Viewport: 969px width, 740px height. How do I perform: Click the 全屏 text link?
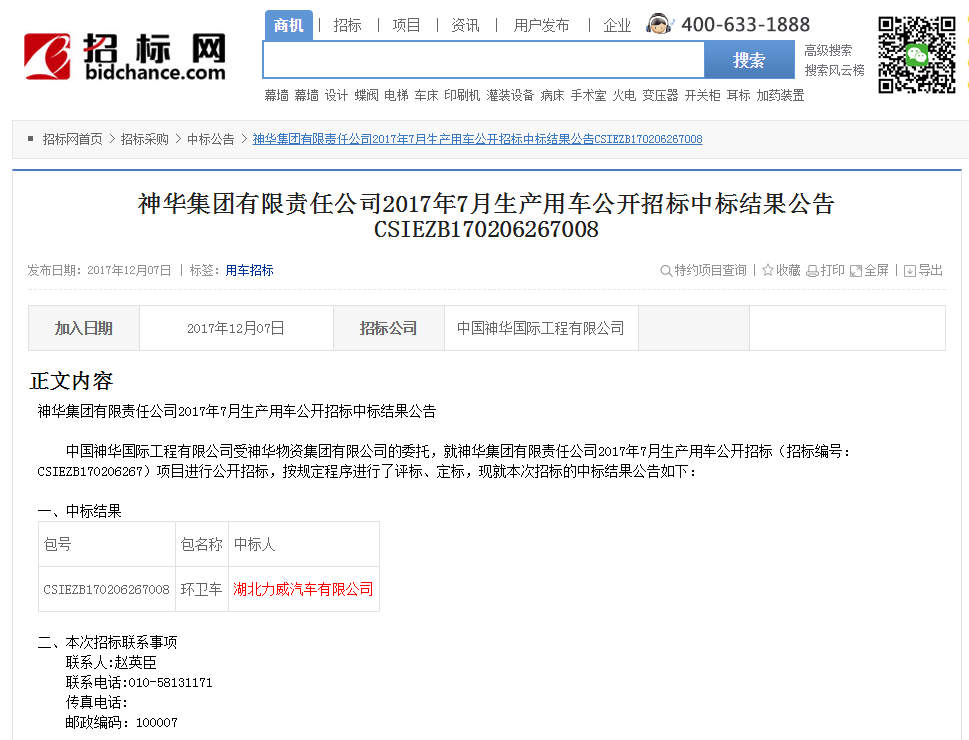click(876, 270)
